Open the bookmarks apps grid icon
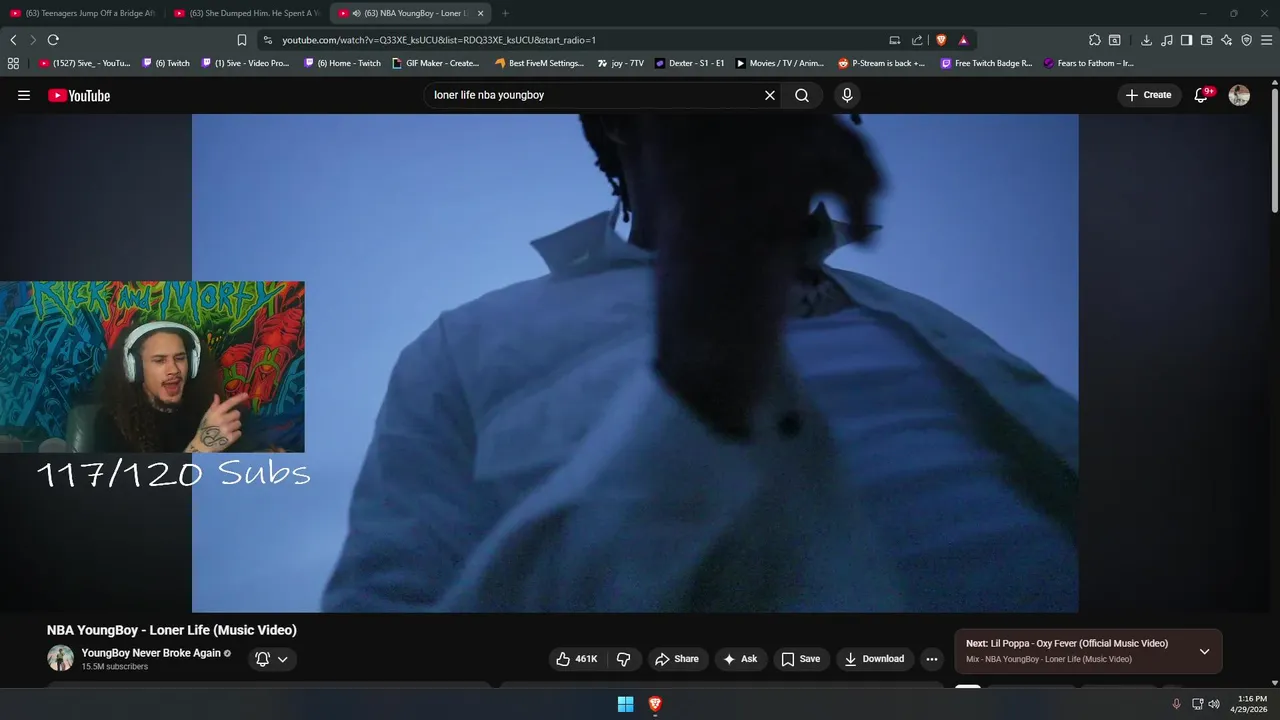 pyautogui.click(x=13, y=63)
